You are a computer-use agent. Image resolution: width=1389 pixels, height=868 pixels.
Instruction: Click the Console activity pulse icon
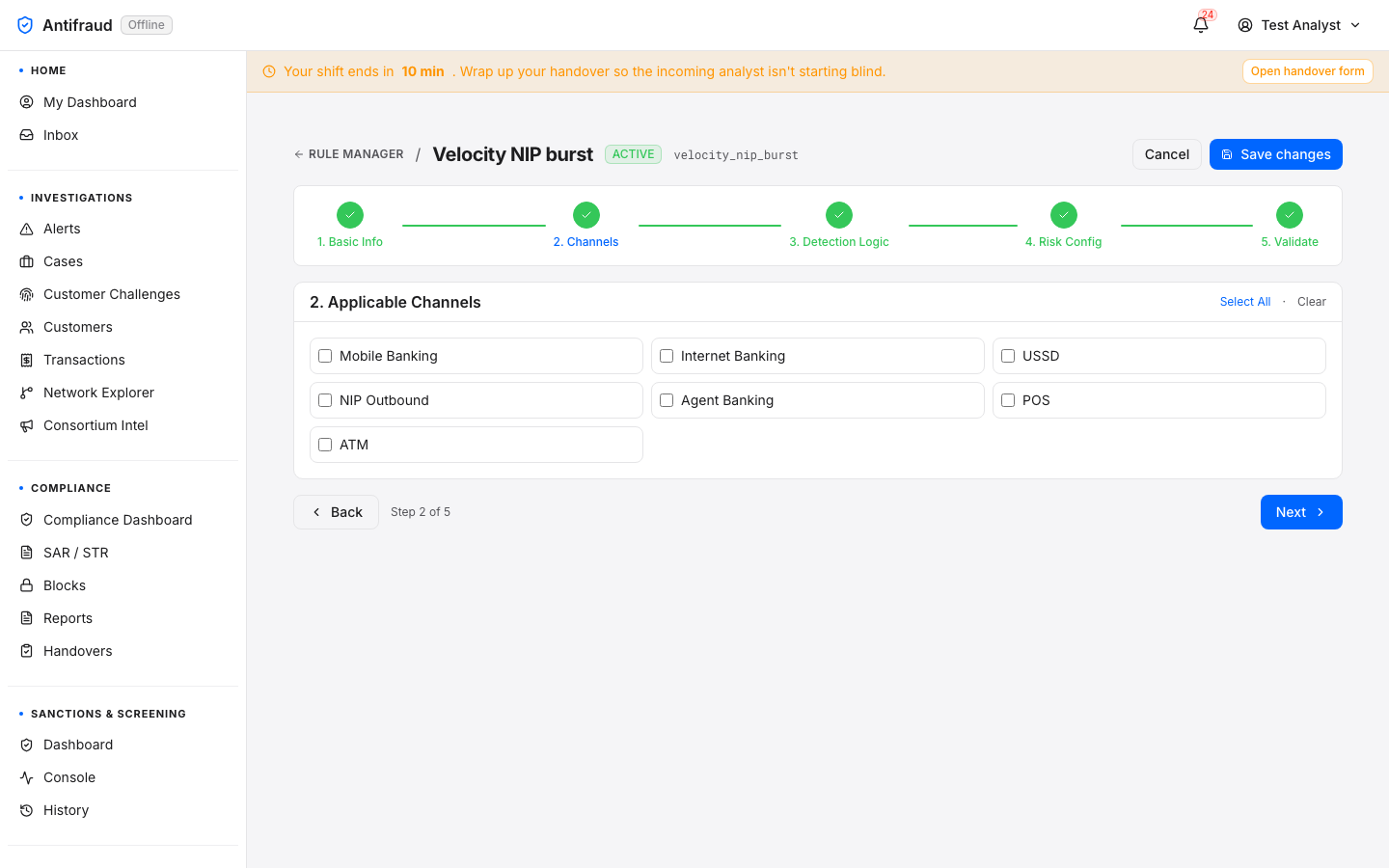27,777
